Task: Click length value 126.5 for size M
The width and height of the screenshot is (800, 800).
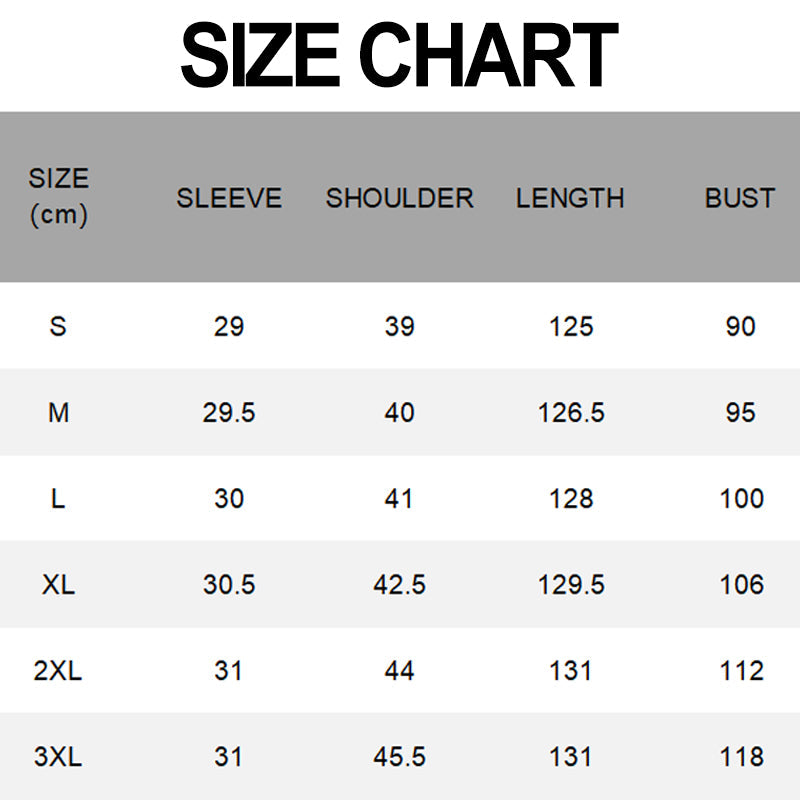Action: (x=571, y=412)
